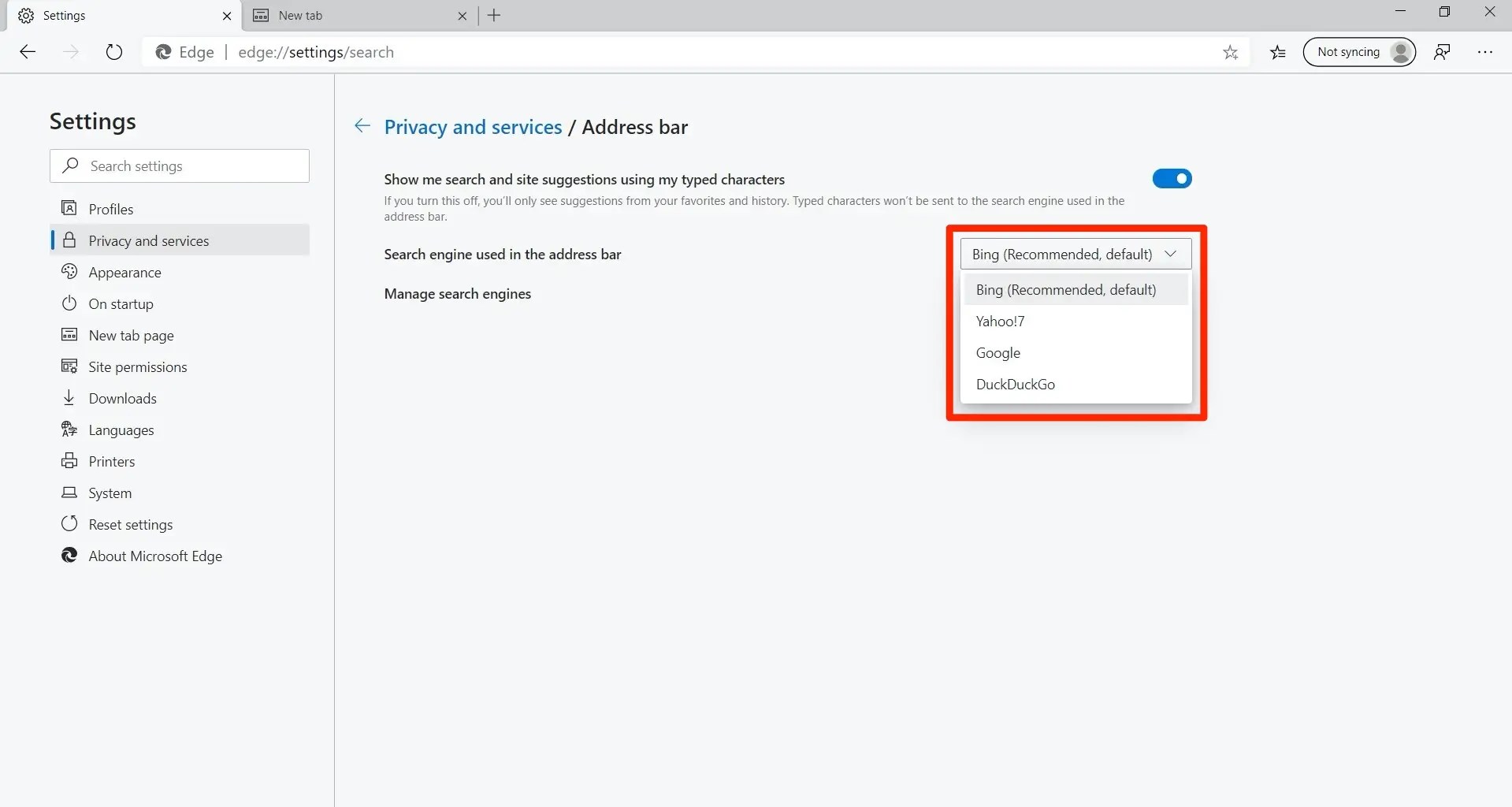1512x807 pixels.
Task: Click the browser back arrow
Action: tap(28, 52)
